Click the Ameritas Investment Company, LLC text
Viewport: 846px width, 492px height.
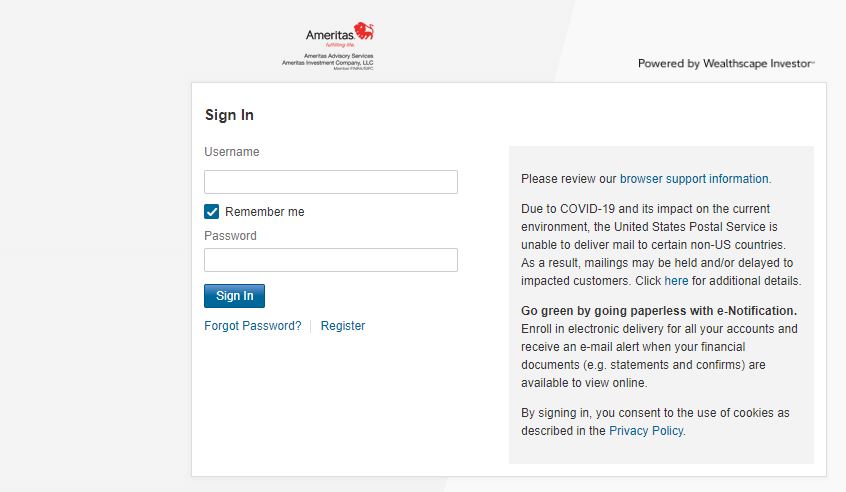pos(327,62)
